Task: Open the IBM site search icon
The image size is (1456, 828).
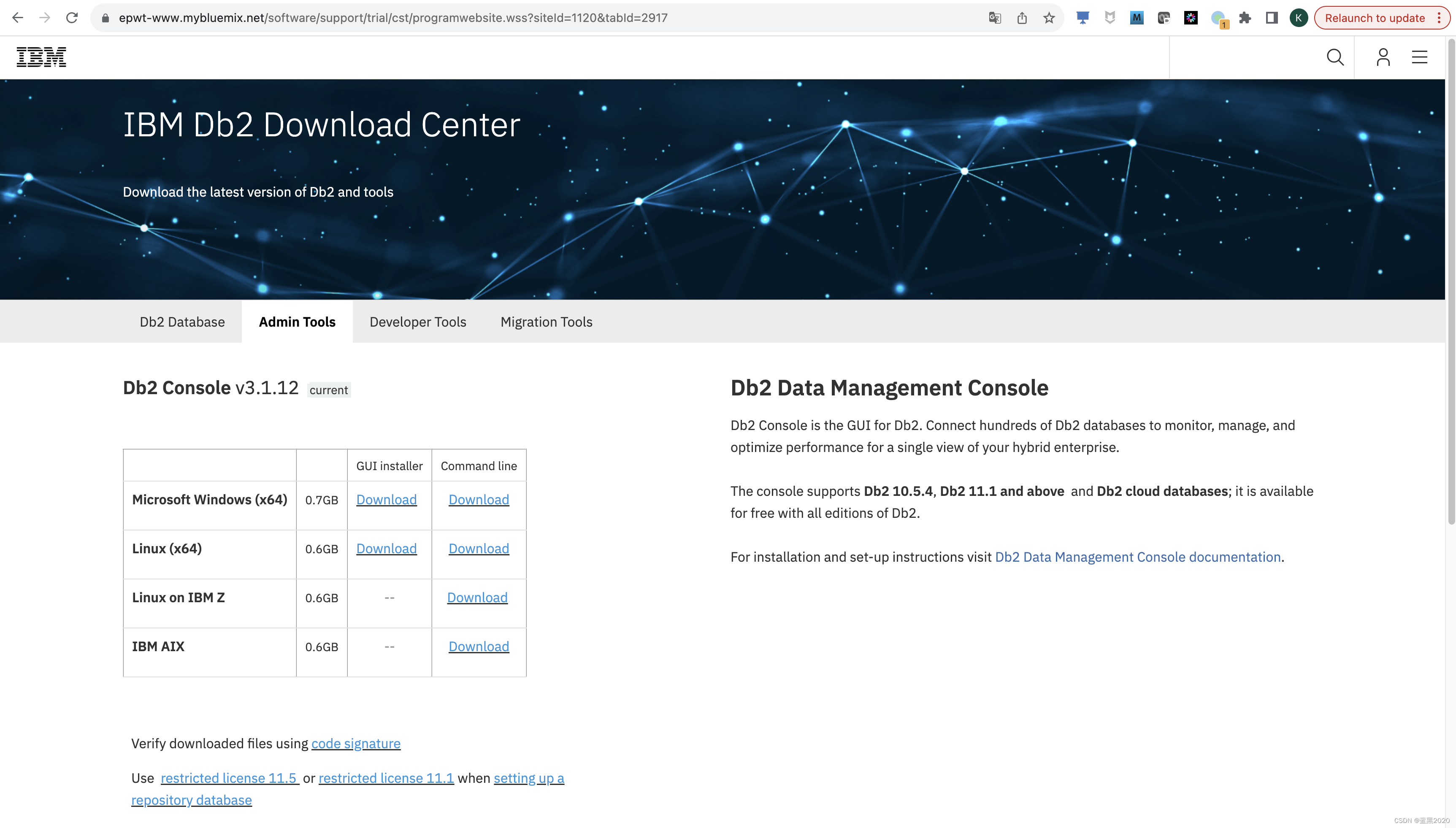Action: coord(1335,57)
